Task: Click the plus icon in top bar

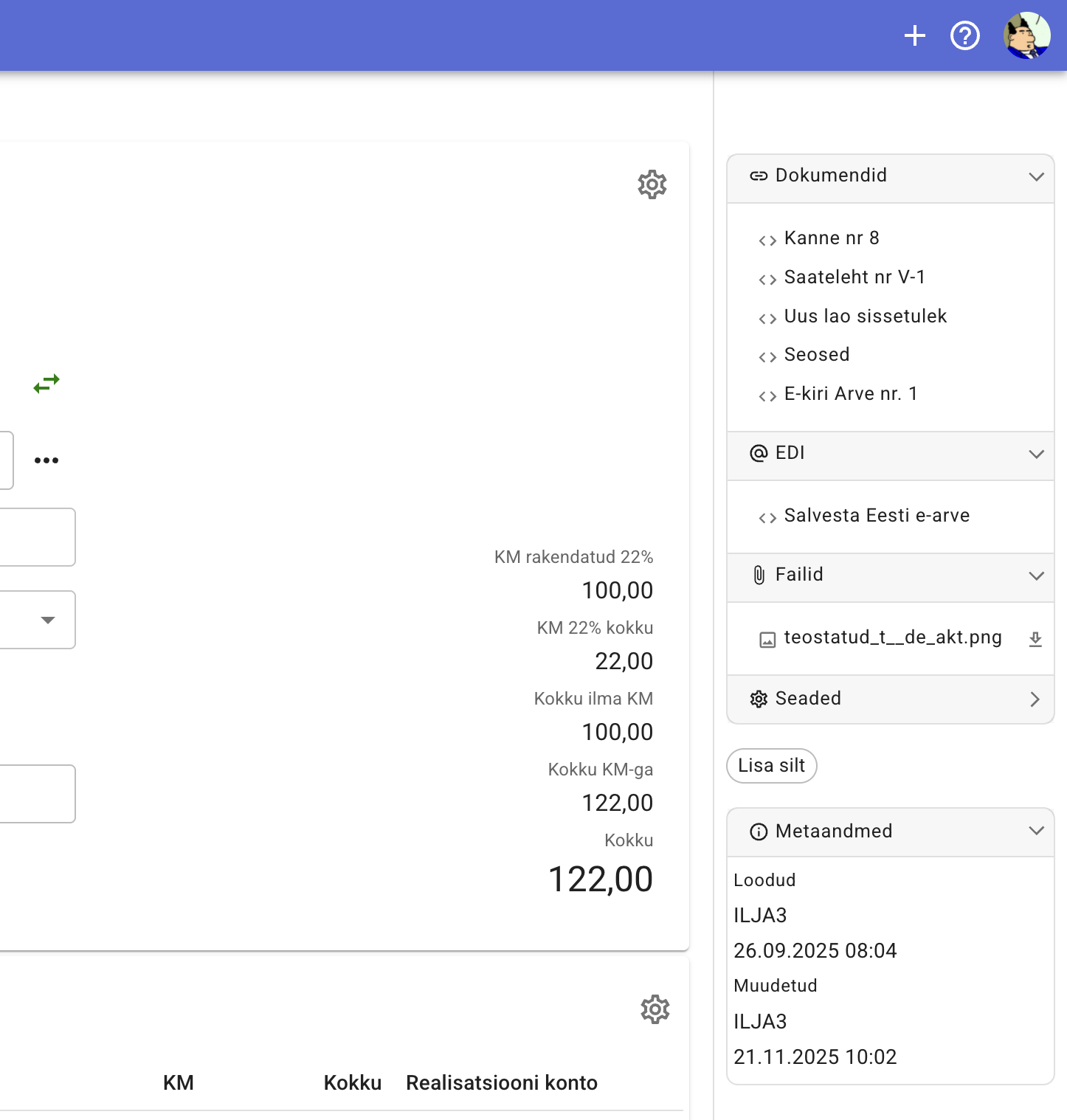Action: click(915, 35)
